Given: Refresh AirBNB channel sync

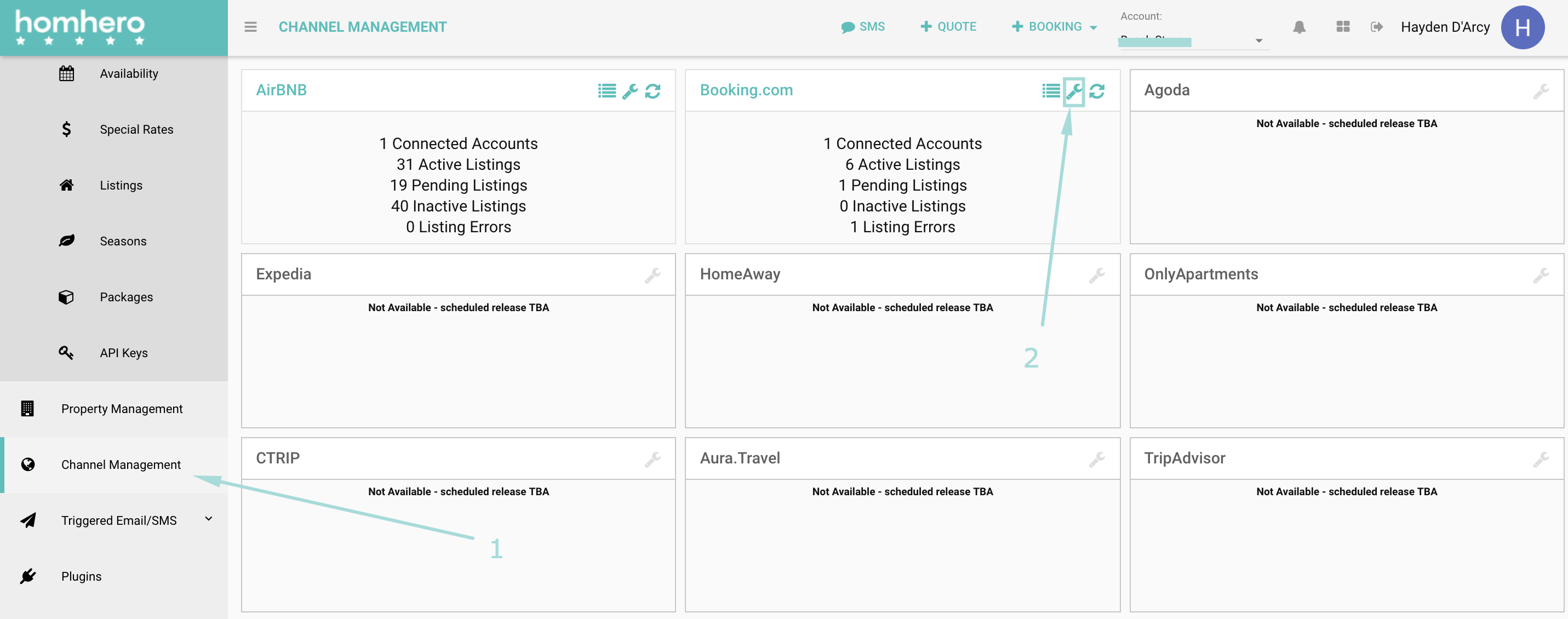Looking at the screenshot, I should coord(653,91).
